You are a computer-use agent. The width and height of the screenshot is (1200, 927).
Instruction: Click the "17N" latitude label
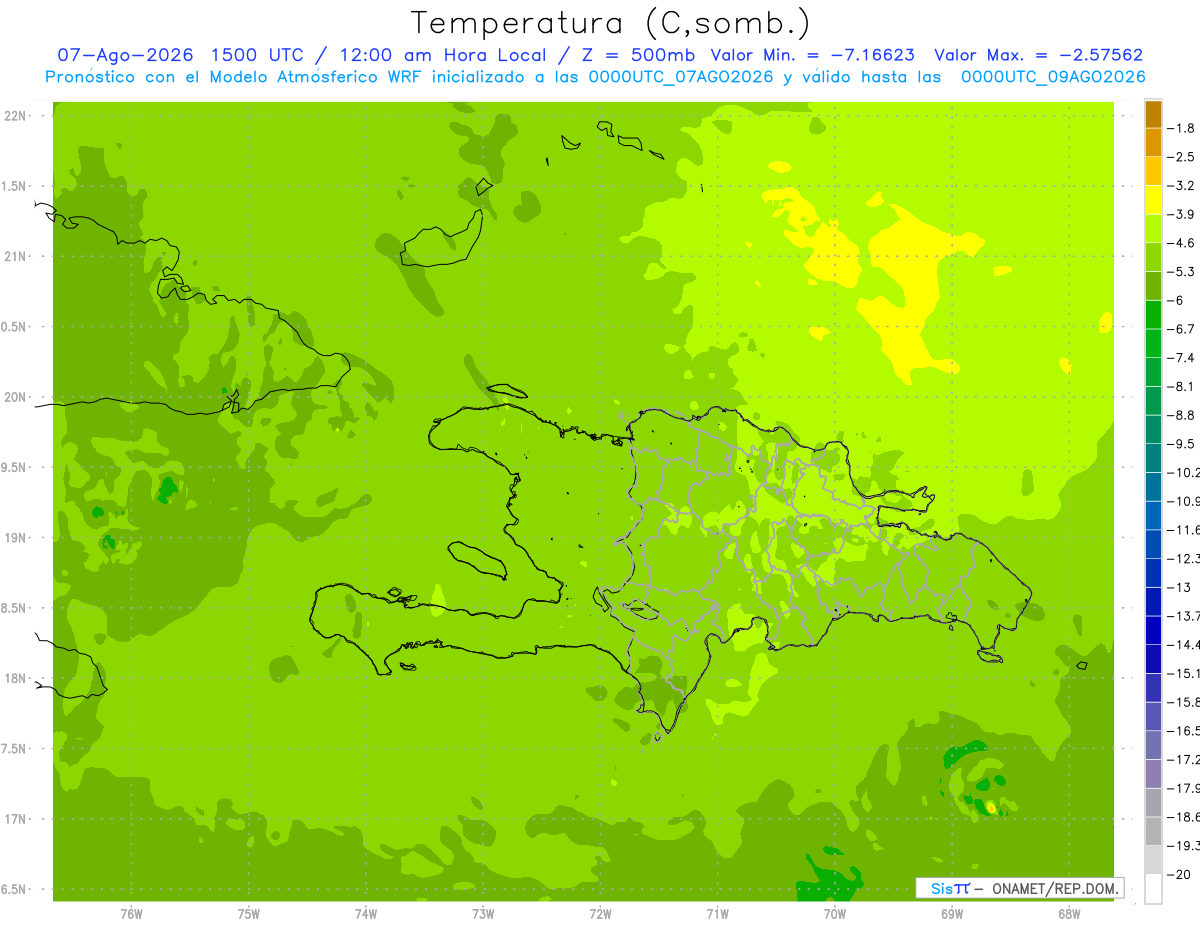15,819
